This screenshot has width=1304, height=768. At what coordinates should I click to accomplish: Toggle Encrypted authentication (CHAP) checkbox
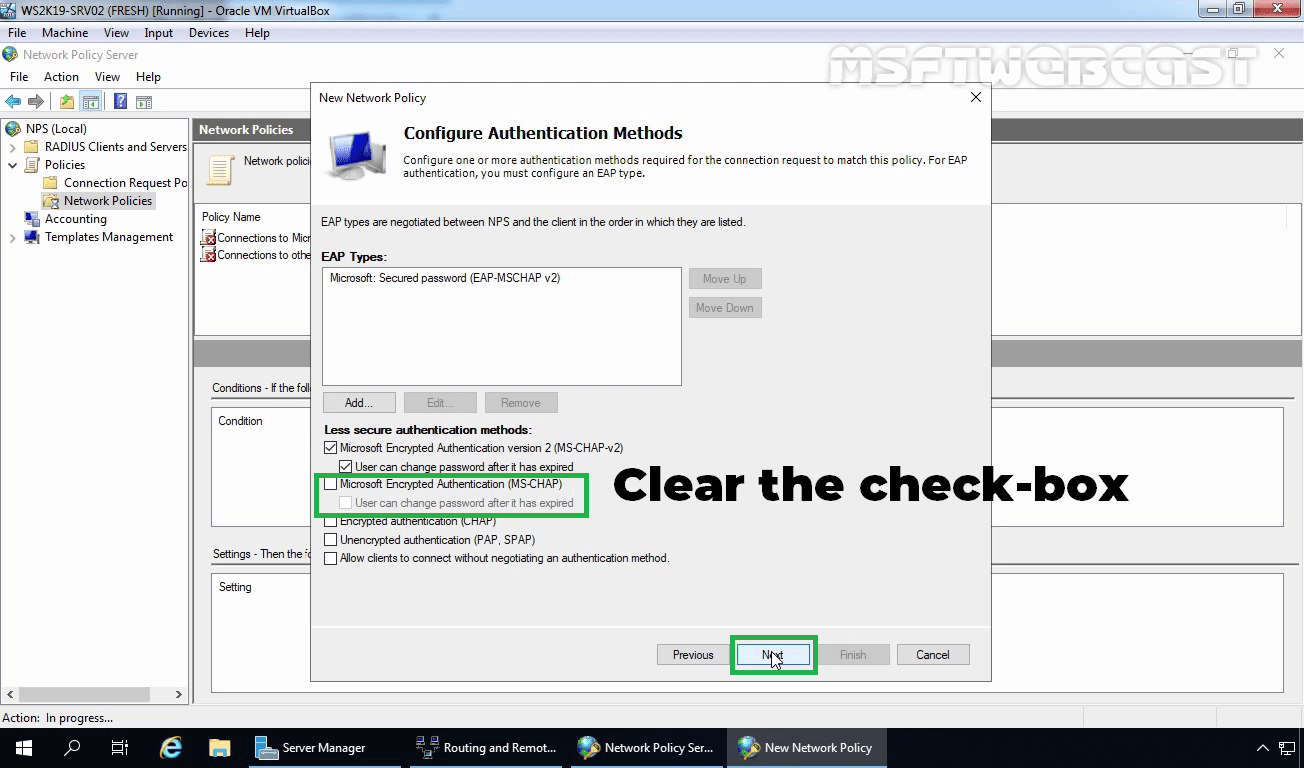pos(330,522)
